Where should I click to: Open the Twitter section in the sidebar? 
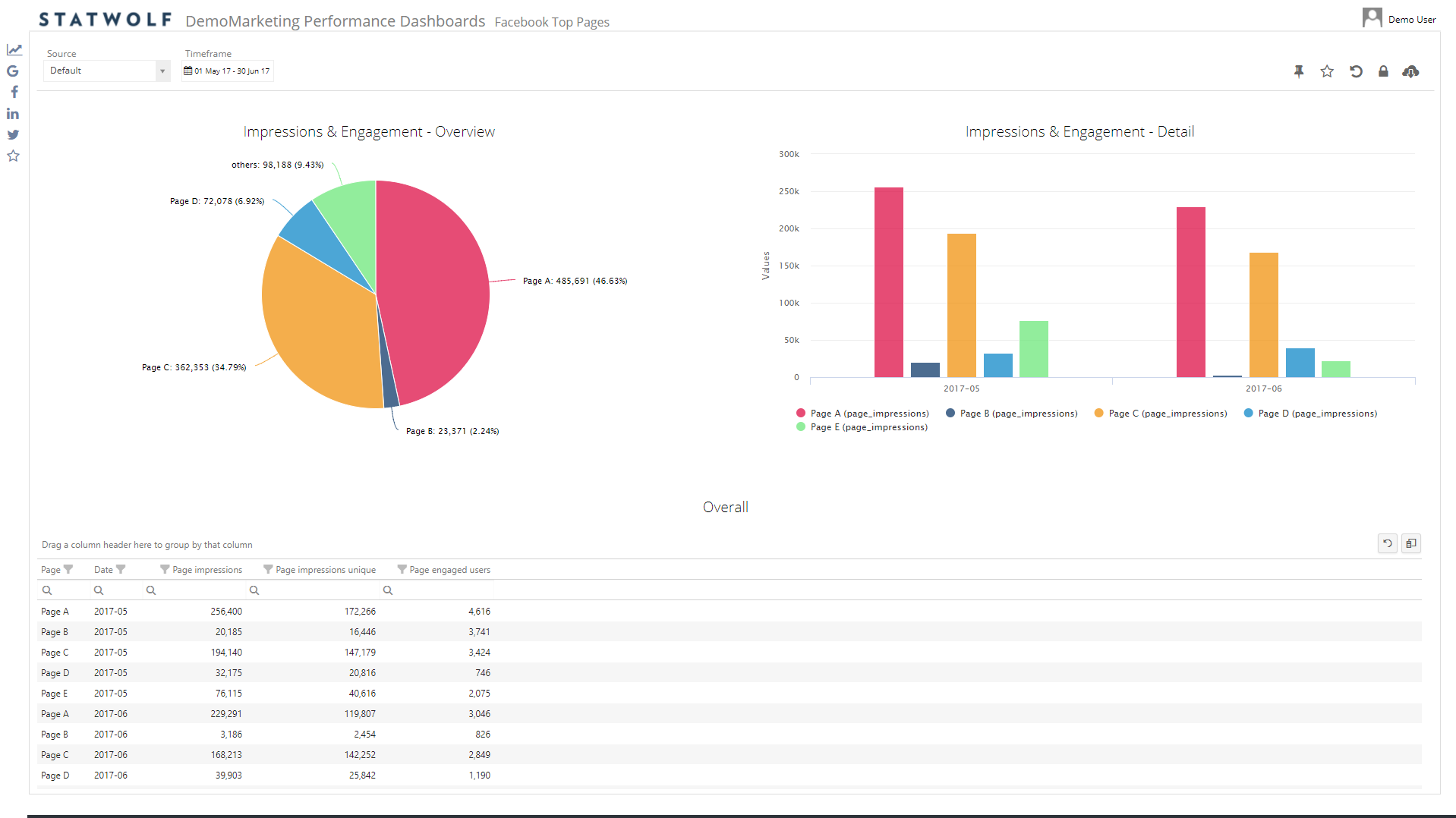pos(13,135)
